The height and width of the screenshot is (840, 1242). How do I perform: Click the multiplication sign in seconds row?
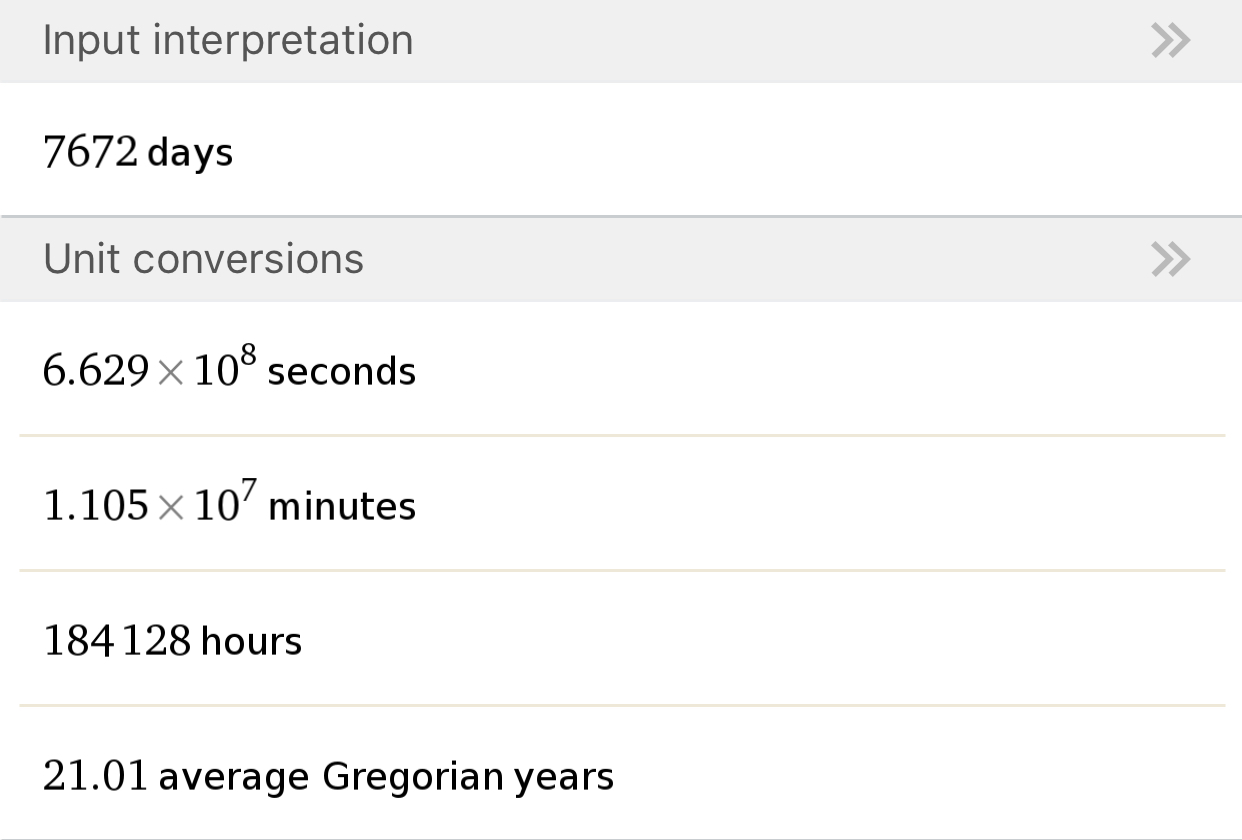[171, 373]
